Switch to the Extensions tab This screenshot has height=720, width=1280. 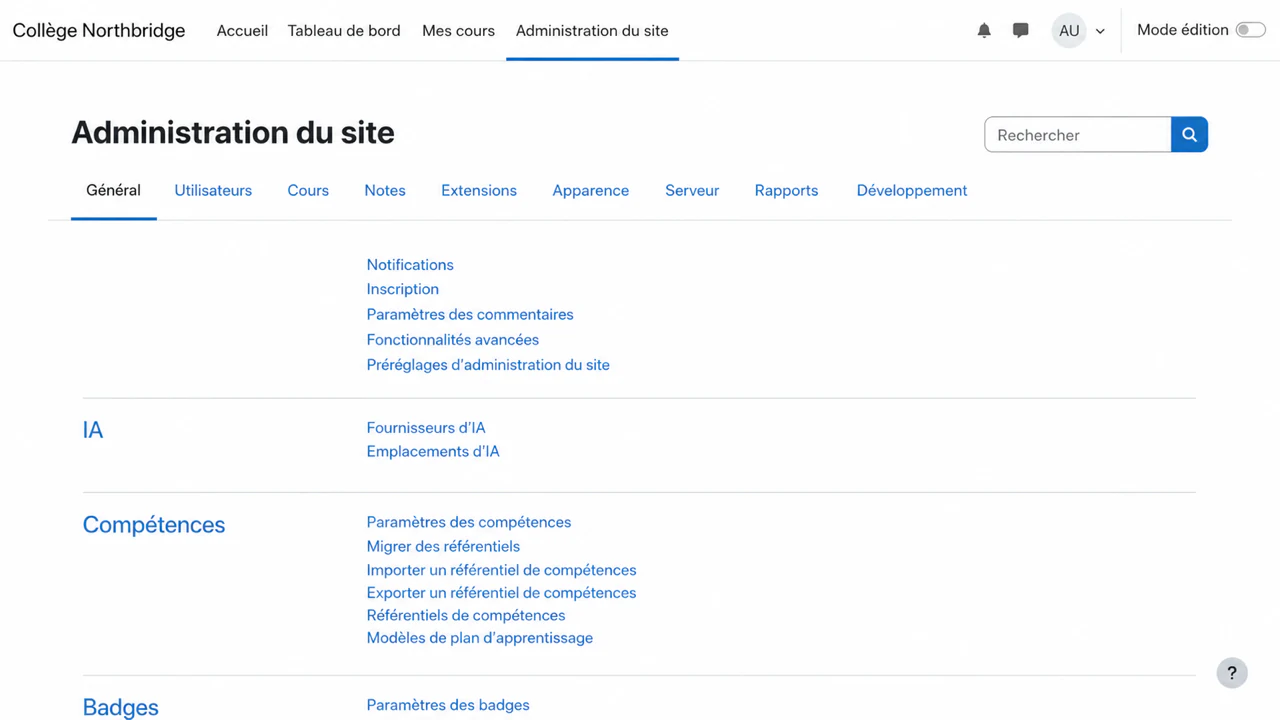tap(479, 190)
